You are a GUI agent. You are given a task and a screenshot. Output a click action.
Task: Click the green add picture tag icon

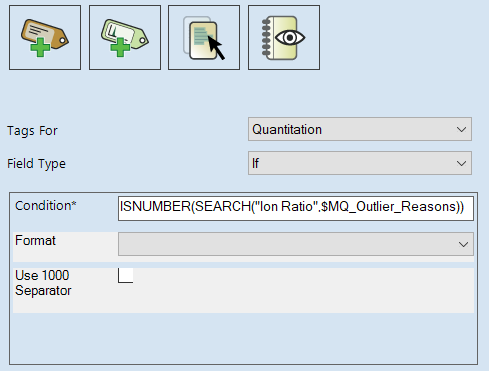[125, 37]
